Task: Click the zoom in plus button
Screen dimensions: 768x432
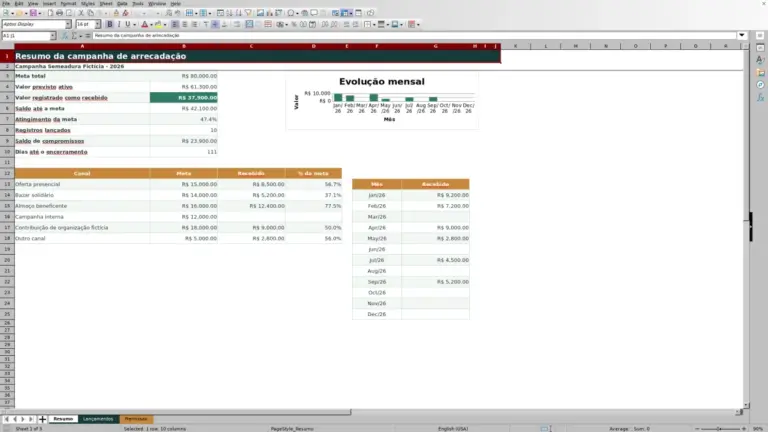Action: point(744,429)
